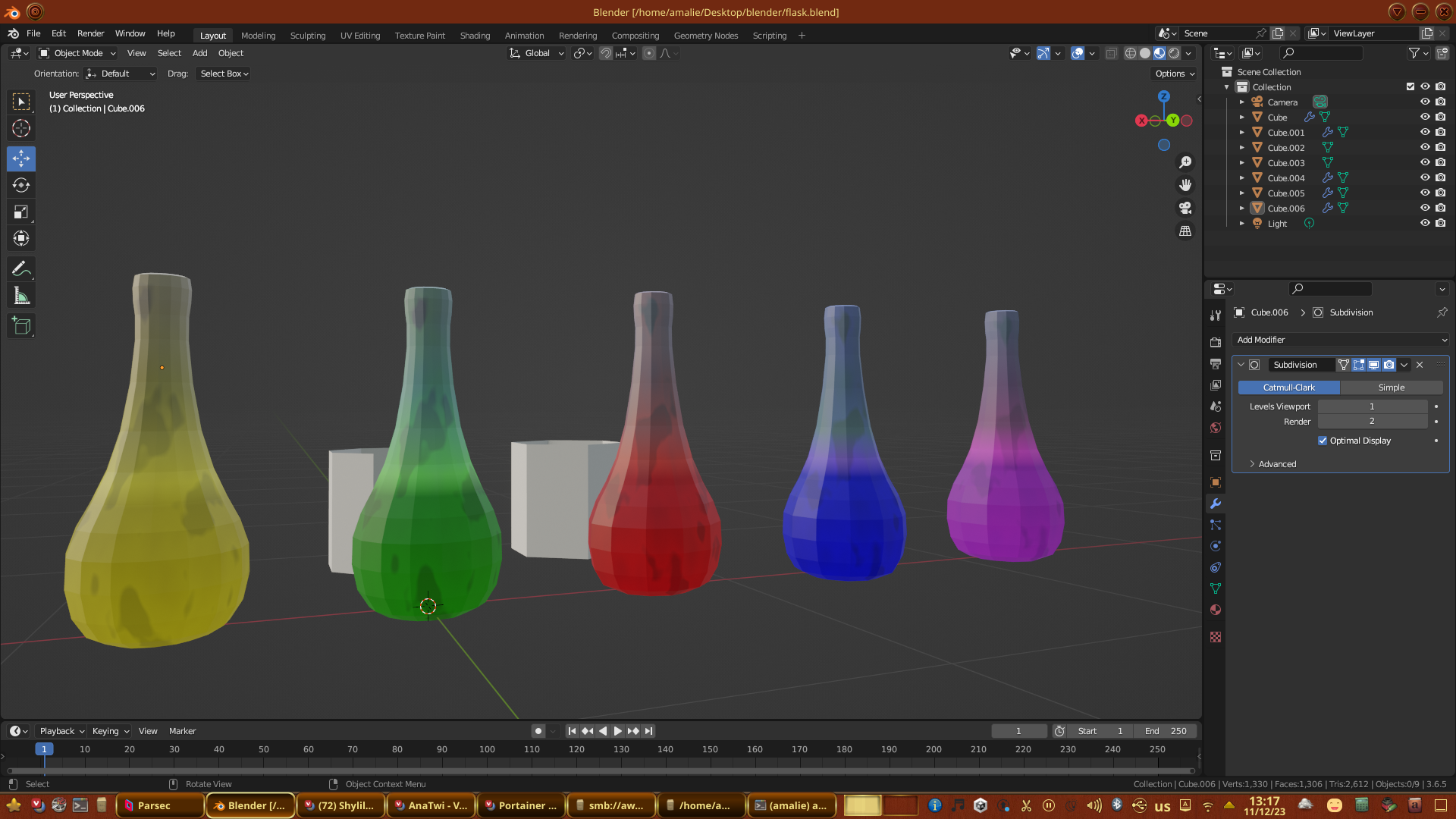Select the Measure tool
Image resolution: width=1456 pixels, height=819 pixels.
pyautogui.click(x=21, y=296)
